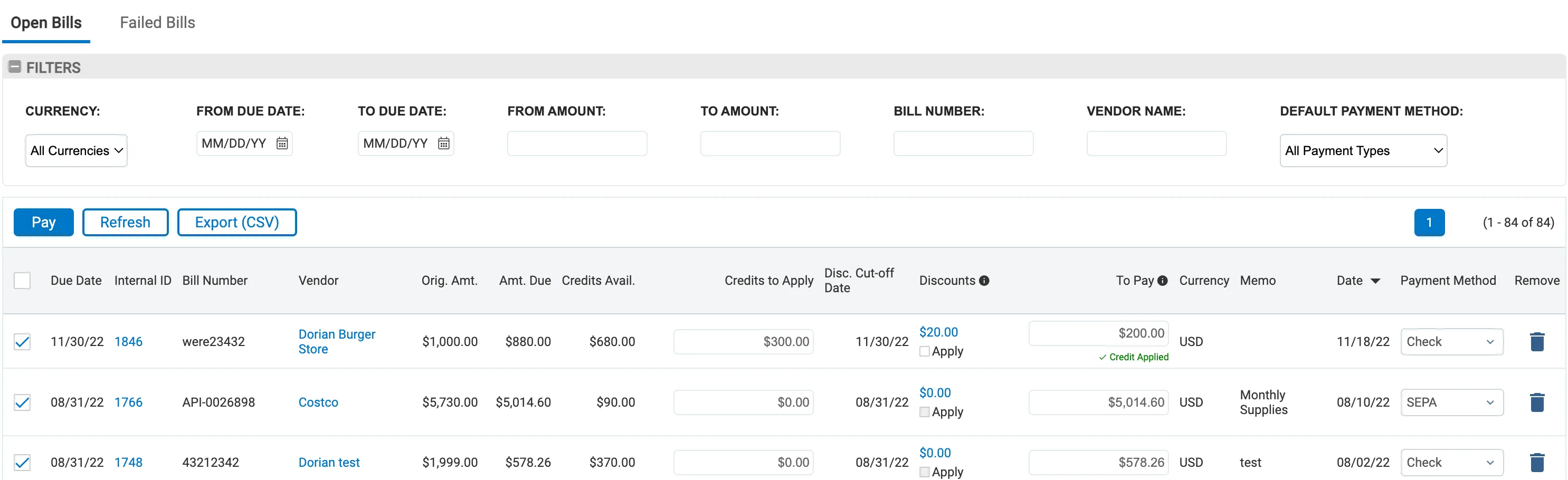Open the From Due Date calendar icon
This screenshot has height=480, width=1568.
click(282, 143)
